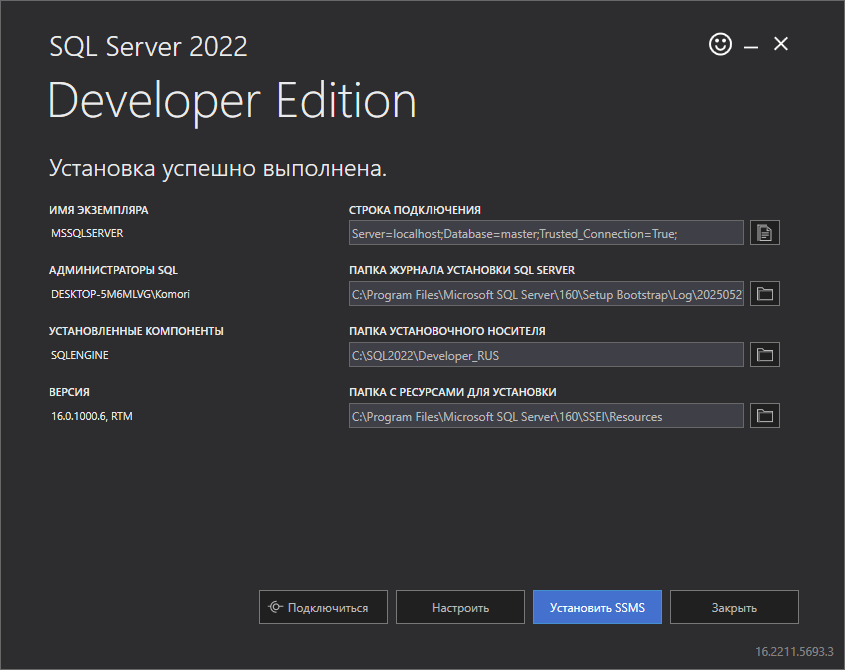Click inside the connection string field
The height and width of the screenshot is (670, 845).
point(546,233)
